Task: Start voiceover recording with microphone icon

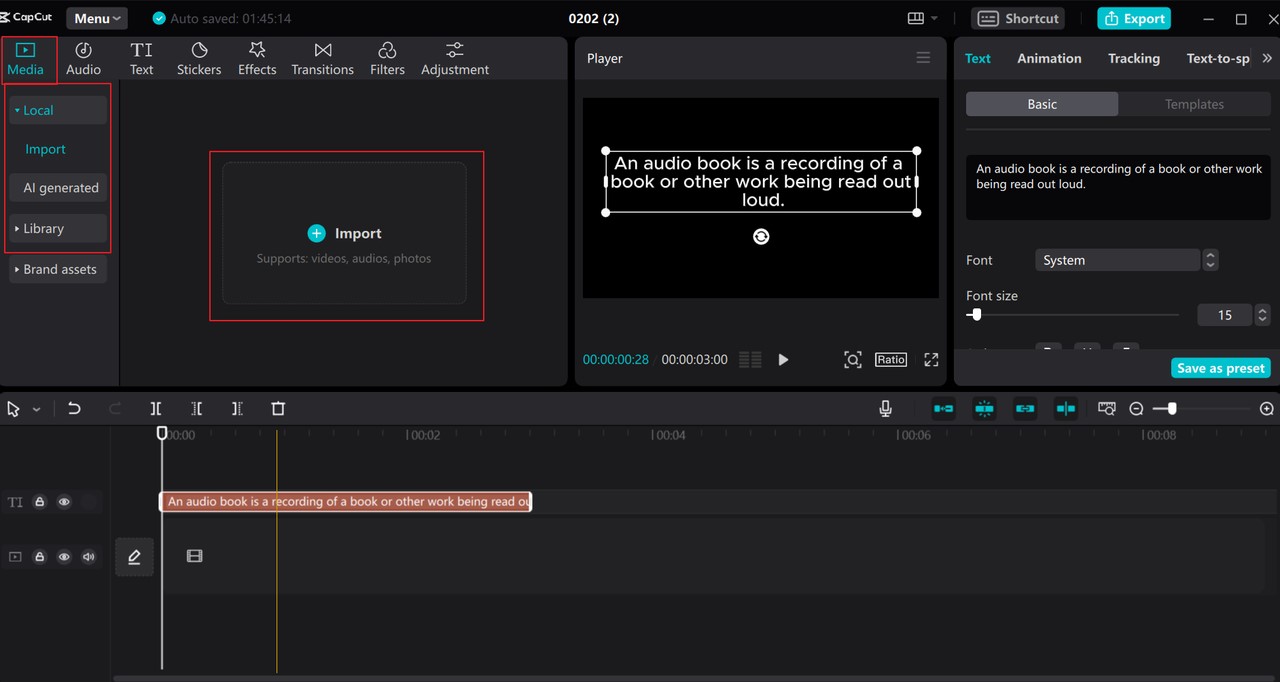Action: coord(885,408)
